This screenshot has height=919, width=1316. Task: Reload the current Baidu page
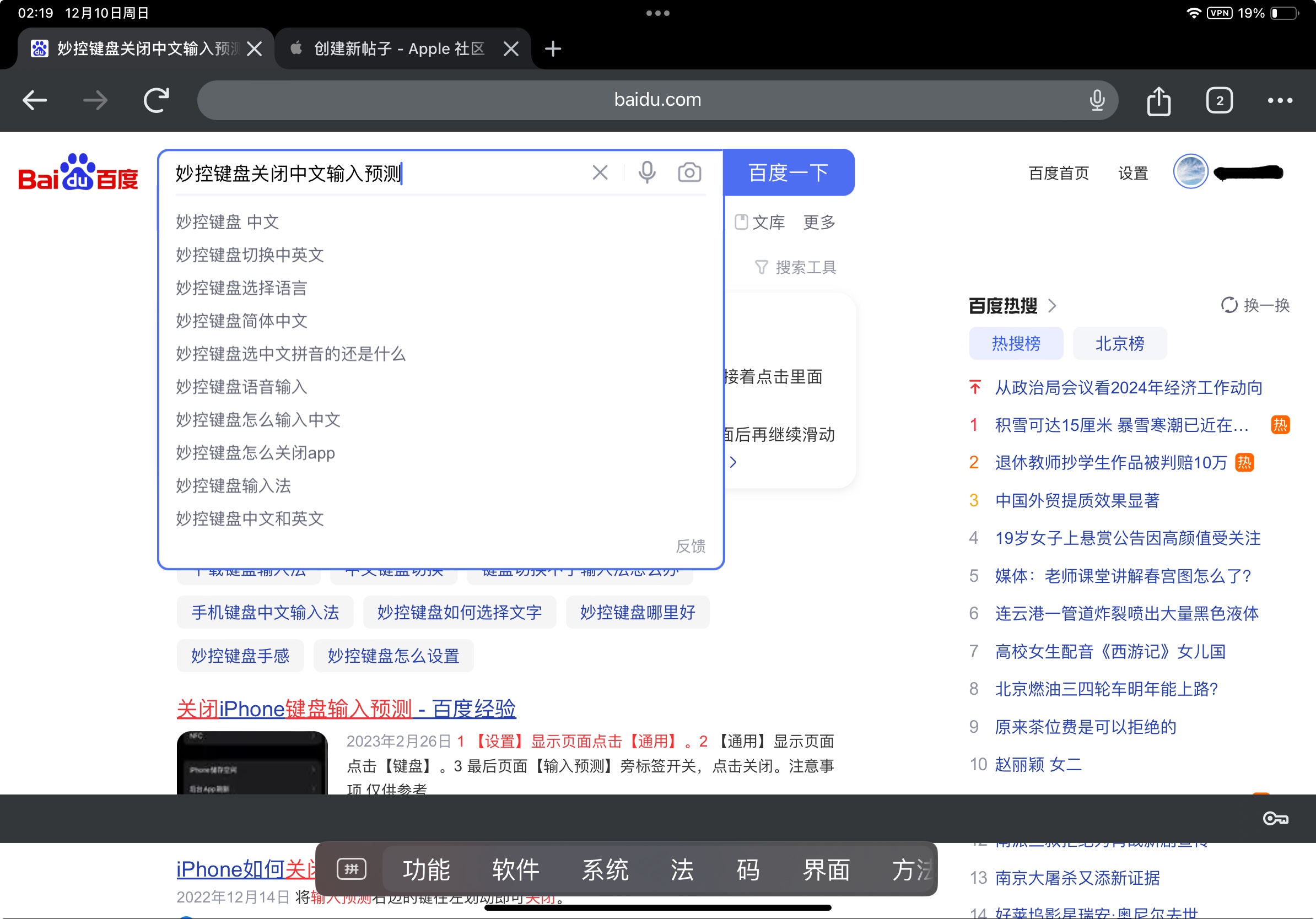156,100
